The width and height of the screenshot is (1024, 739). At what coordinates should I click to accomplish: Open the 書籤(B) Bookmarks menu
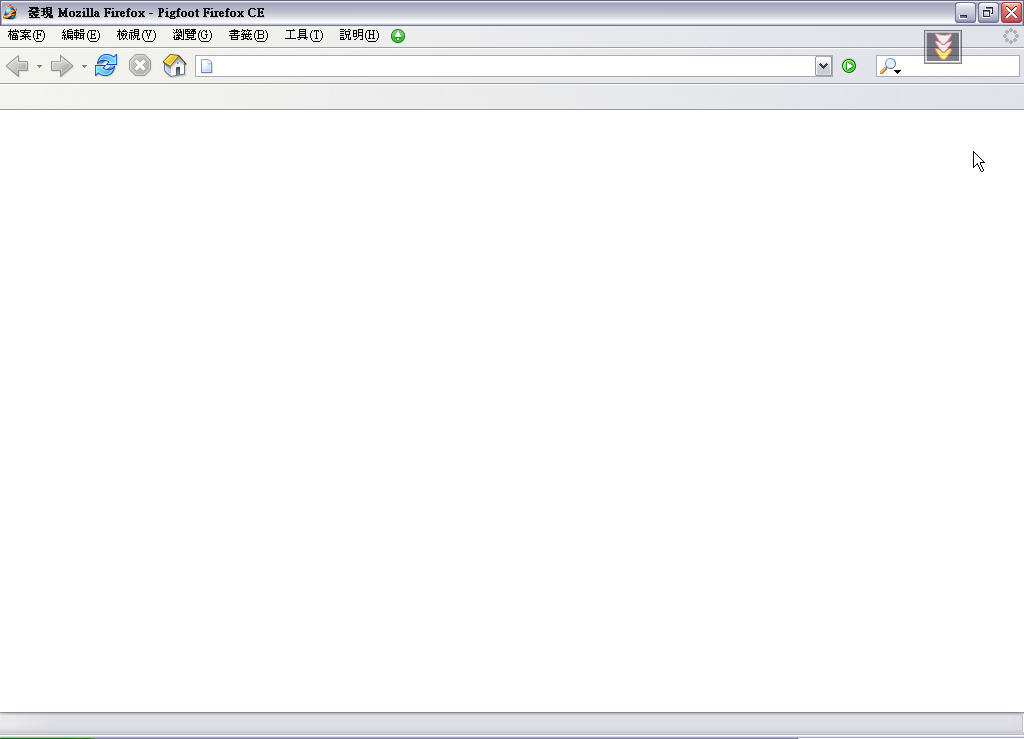pyautogui.click(x=248, y=35)
